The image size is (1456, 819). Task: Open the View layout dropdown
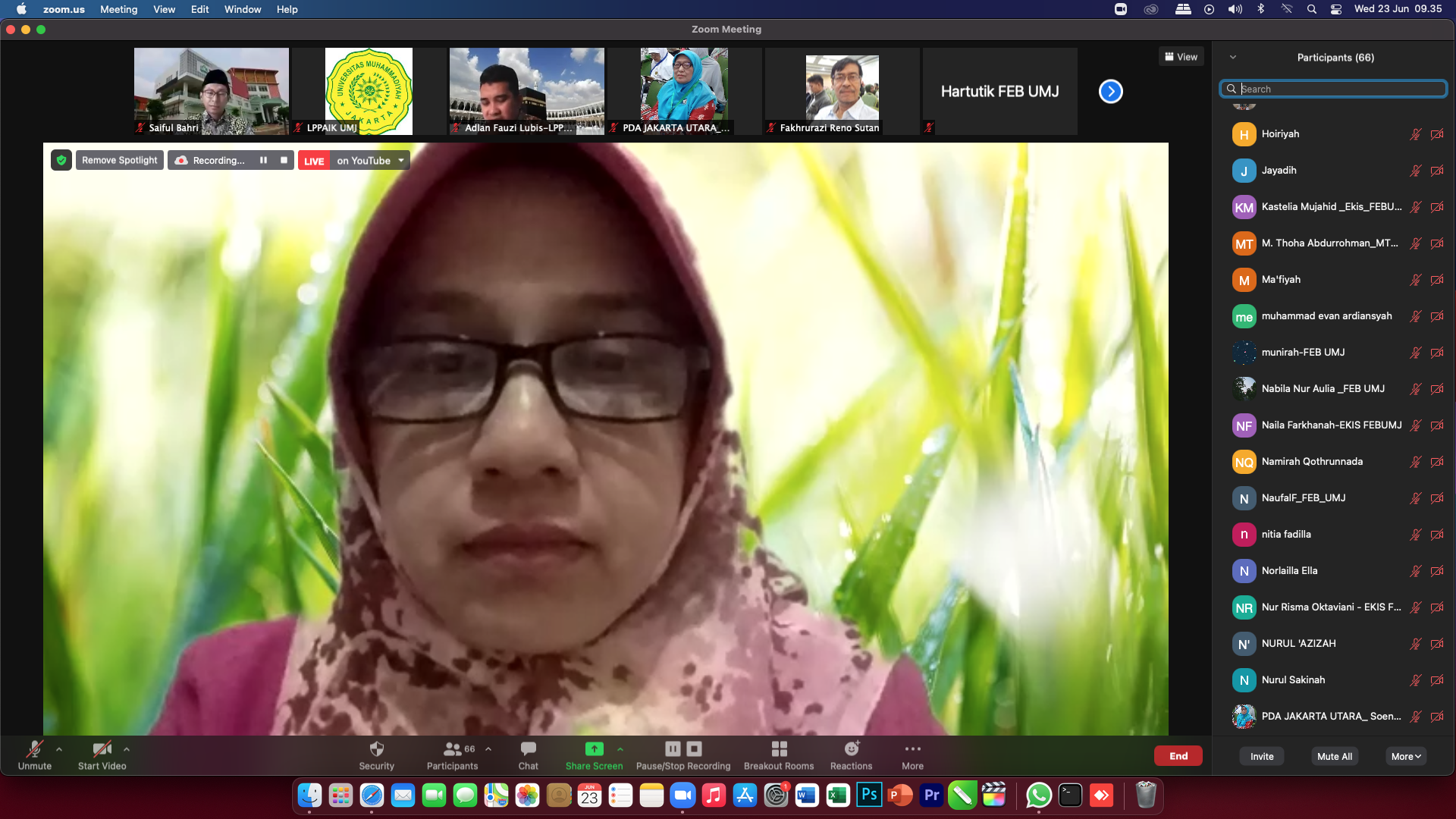[1181, 57]
